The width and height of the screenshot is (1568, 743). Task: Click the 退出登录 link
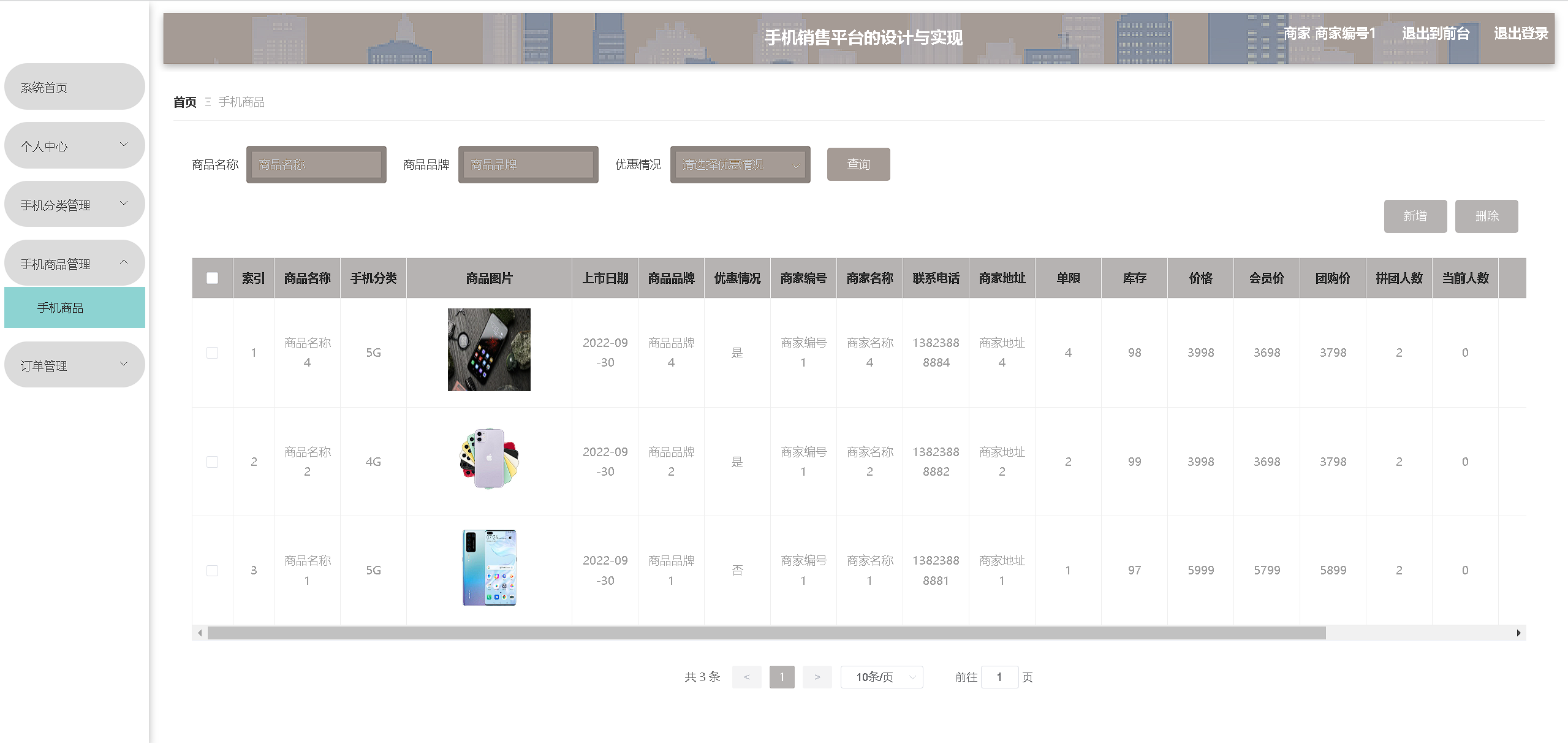(x=1520, y=34)
